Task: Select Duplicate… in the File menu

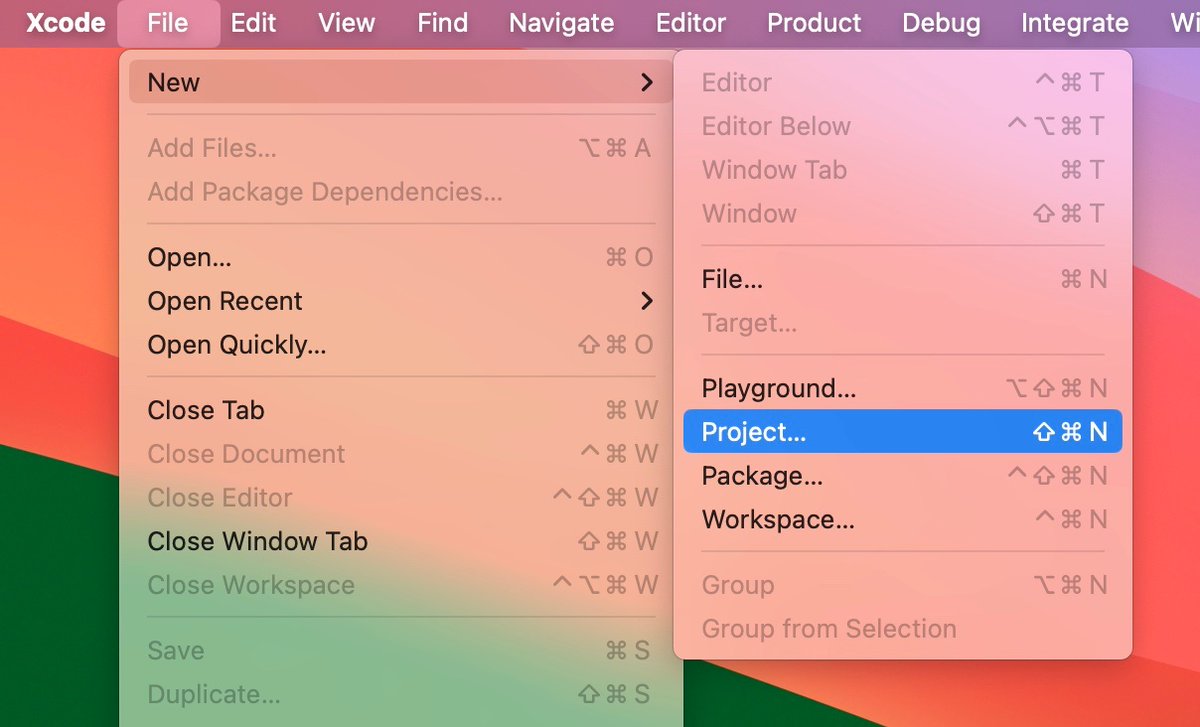Action: click(x=400, y=694)
